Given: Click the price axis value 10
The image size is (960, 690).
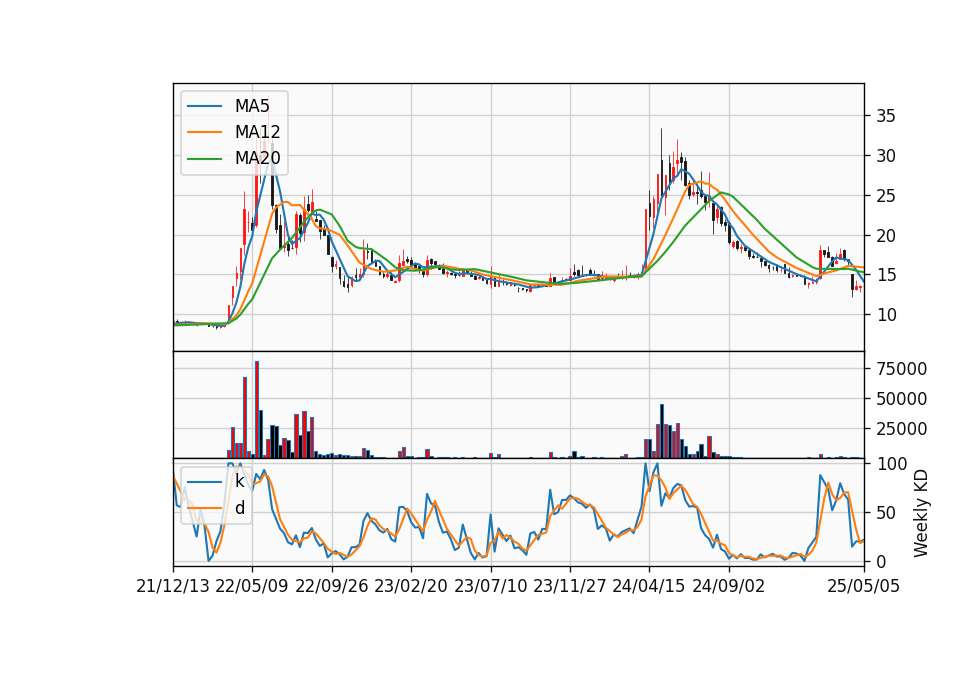Looking at the screenshot, I should pyautogui.click(x=886, y=315).
